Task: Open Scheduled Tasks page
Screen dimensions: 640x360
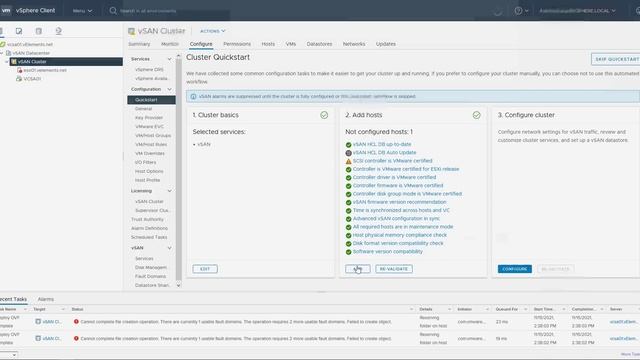Action: coord(149,238)
